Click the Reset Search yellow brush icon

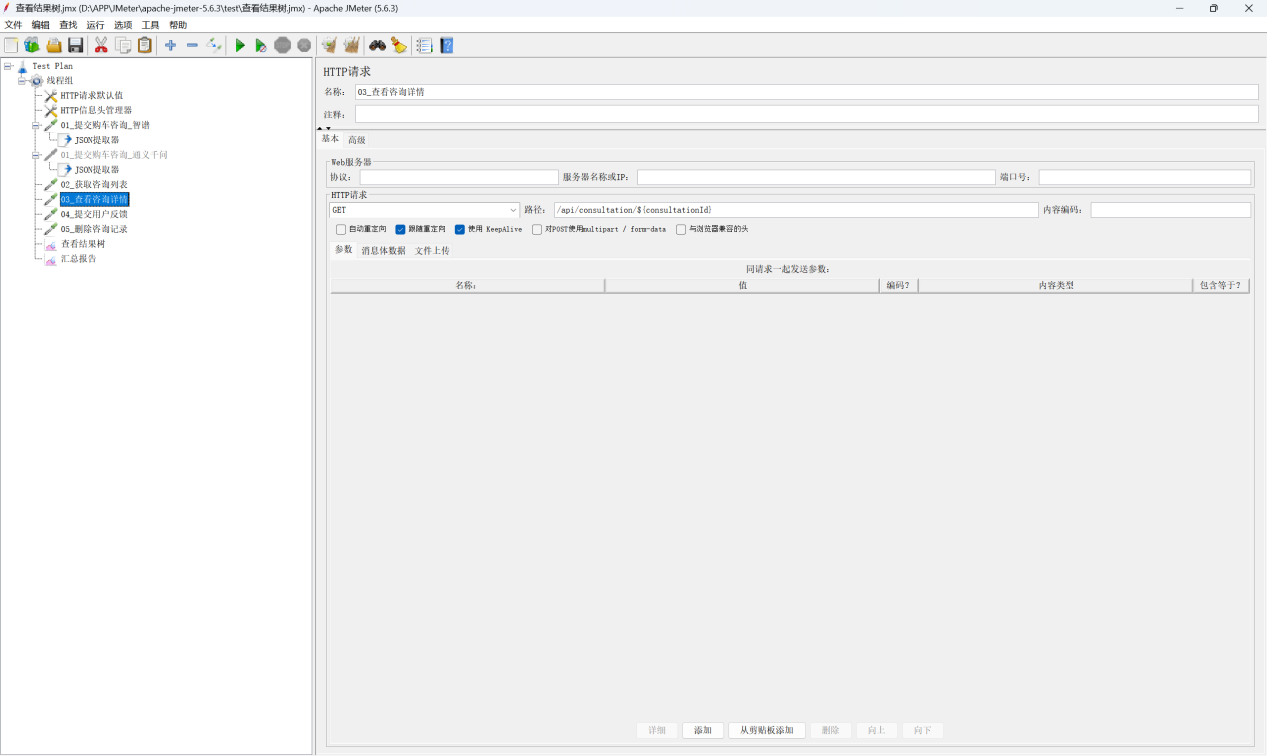[x=399, y=45]
